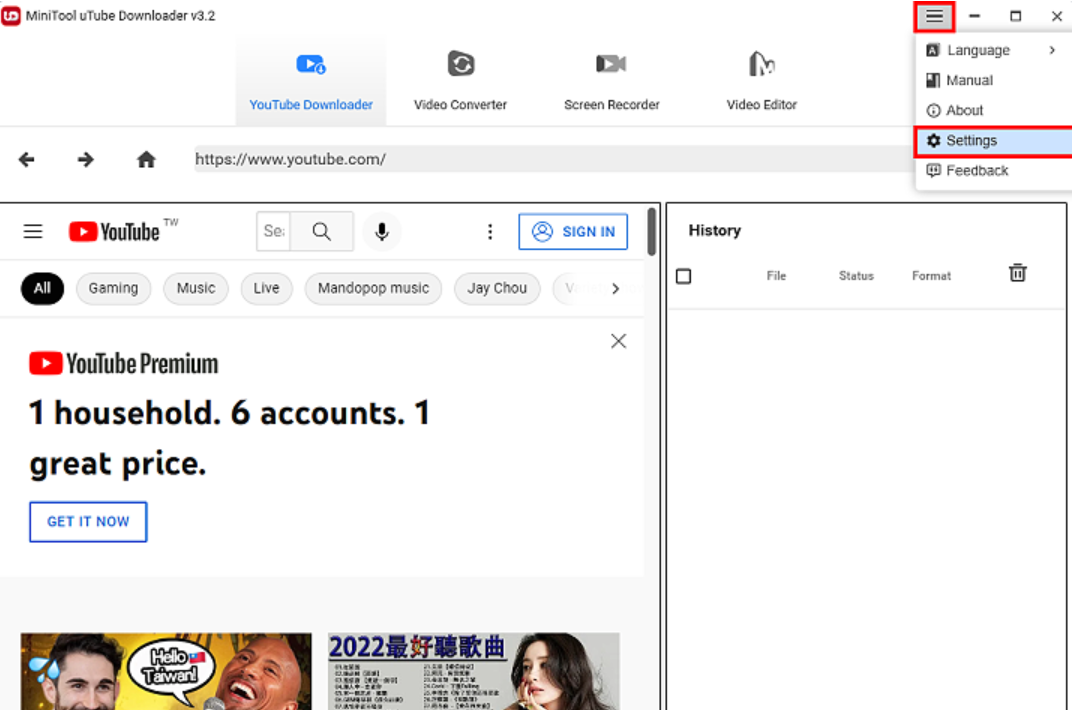Click the Status column header

point(856,275)
